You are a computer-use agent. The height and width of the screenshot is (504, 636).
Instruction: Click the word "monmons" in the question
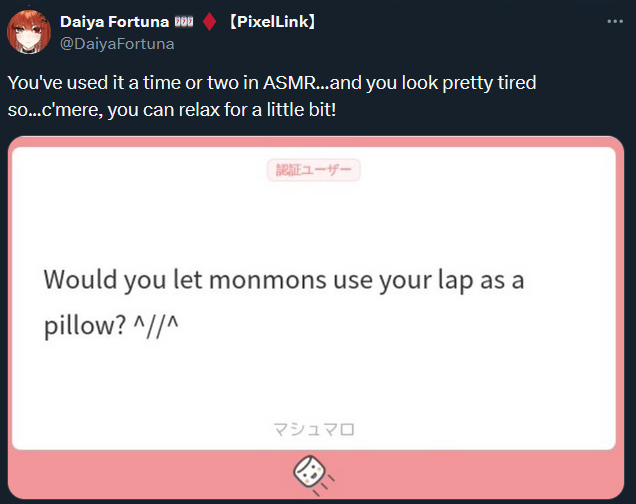268,281
